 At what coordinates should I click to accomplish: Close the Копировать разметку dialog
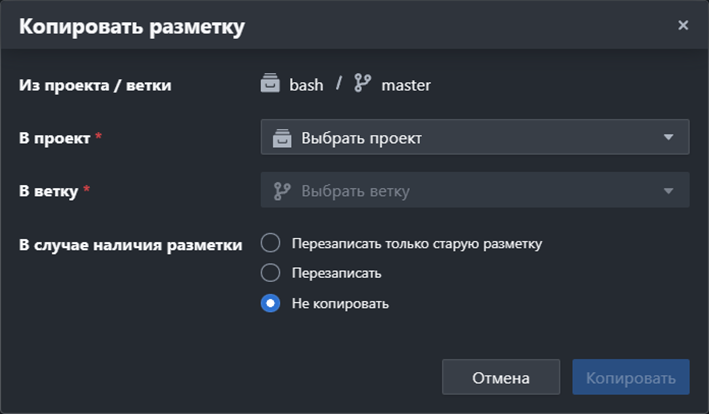point(683,25)
